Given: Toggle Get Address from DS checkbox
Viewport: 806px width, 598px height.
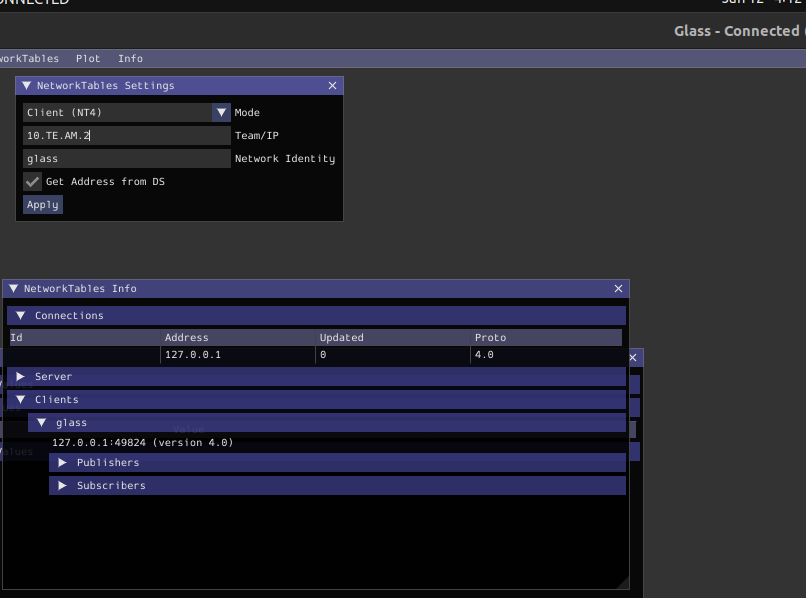Looking at the screenshot, I should click(33, 182).
